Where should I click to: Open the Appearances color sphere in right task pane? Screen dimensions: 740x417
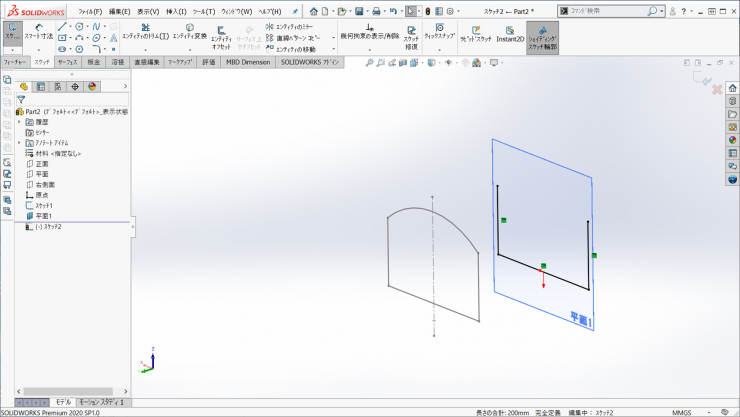(732, 140)
